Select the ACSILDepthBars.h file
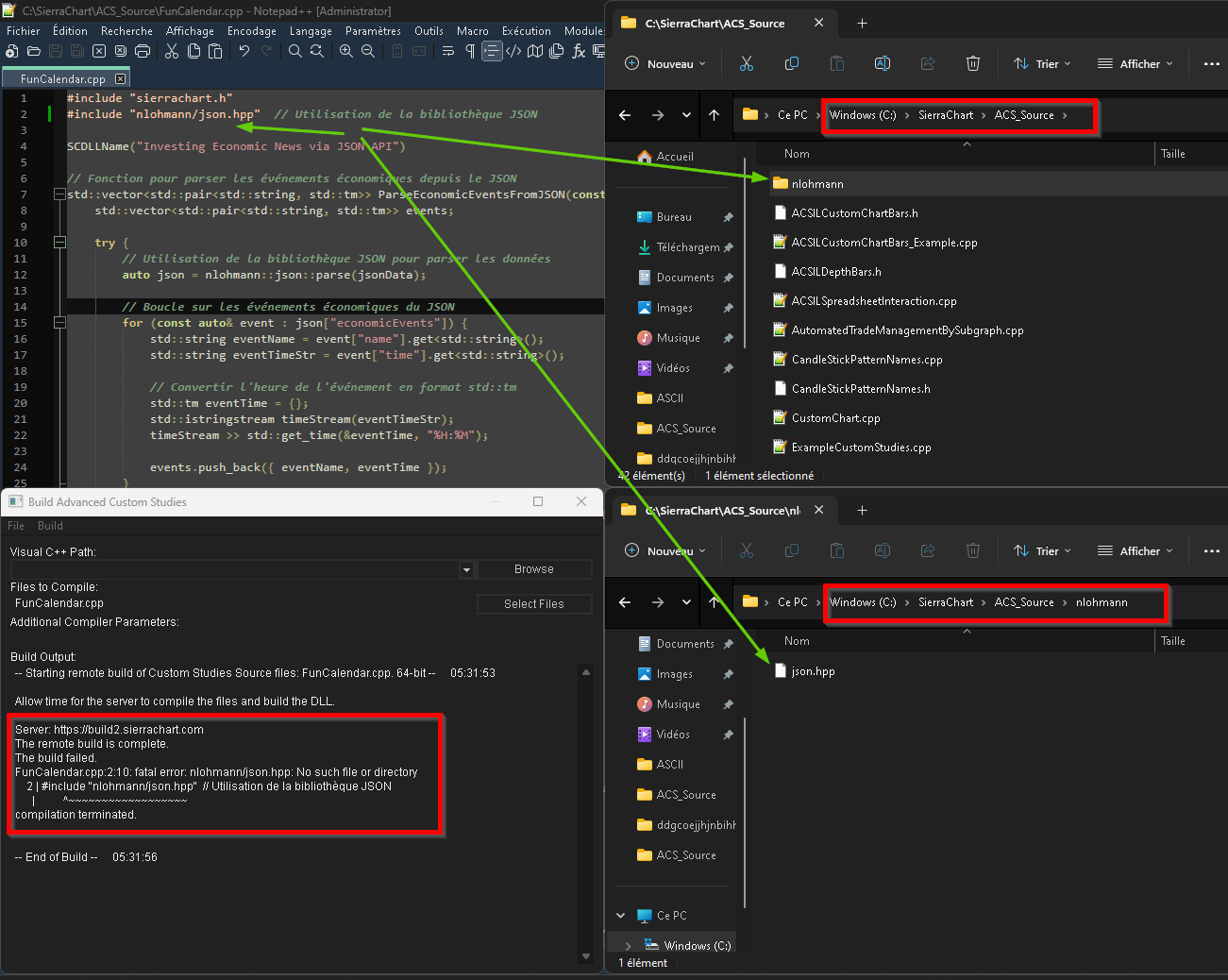The height and width of the screenshot is (980, 1228). click(x=836, y=272)
